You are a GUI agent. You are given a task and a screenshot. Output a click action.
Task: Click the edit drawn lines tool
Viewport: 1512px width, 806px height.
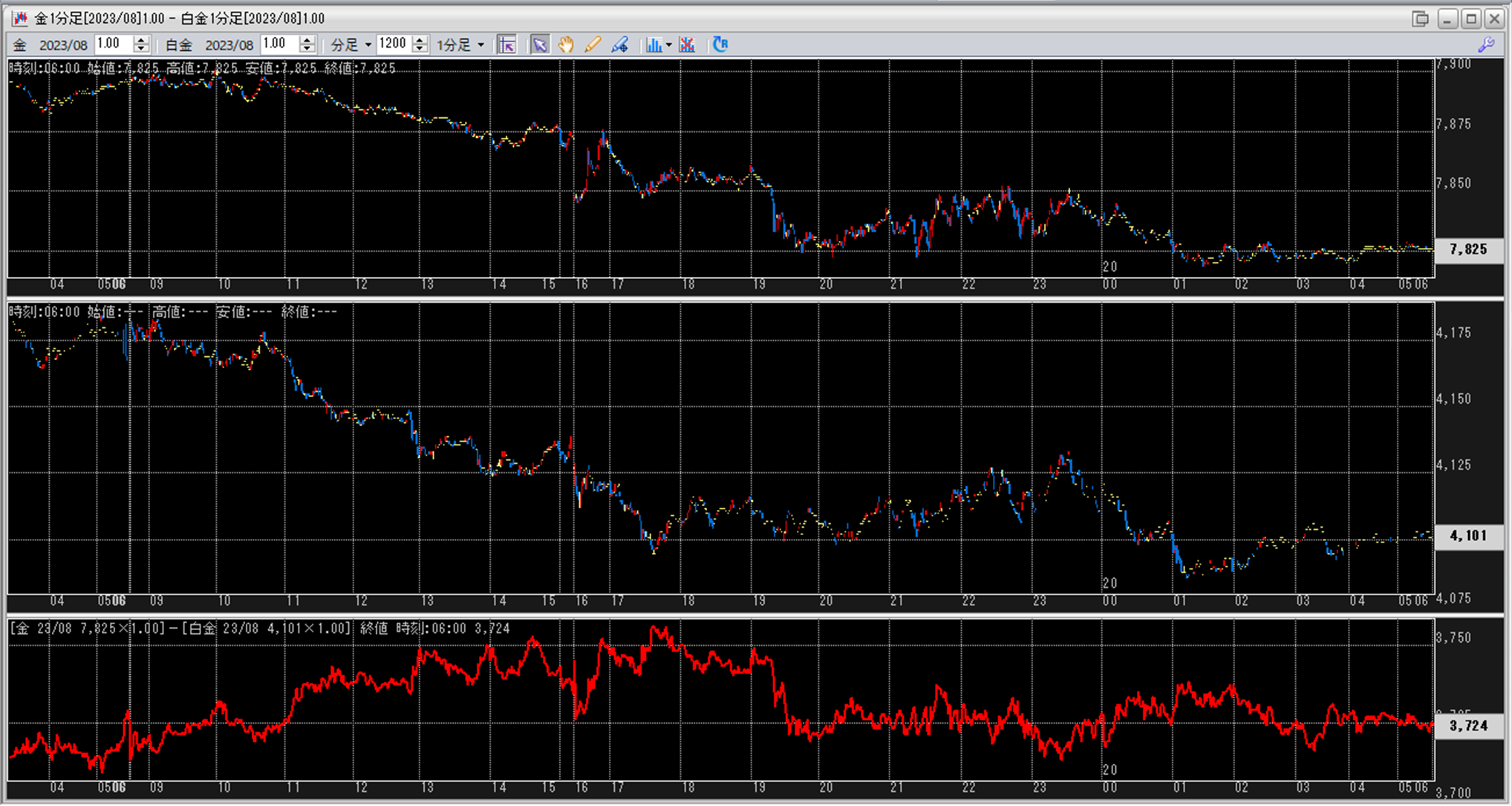pos(619,45)
